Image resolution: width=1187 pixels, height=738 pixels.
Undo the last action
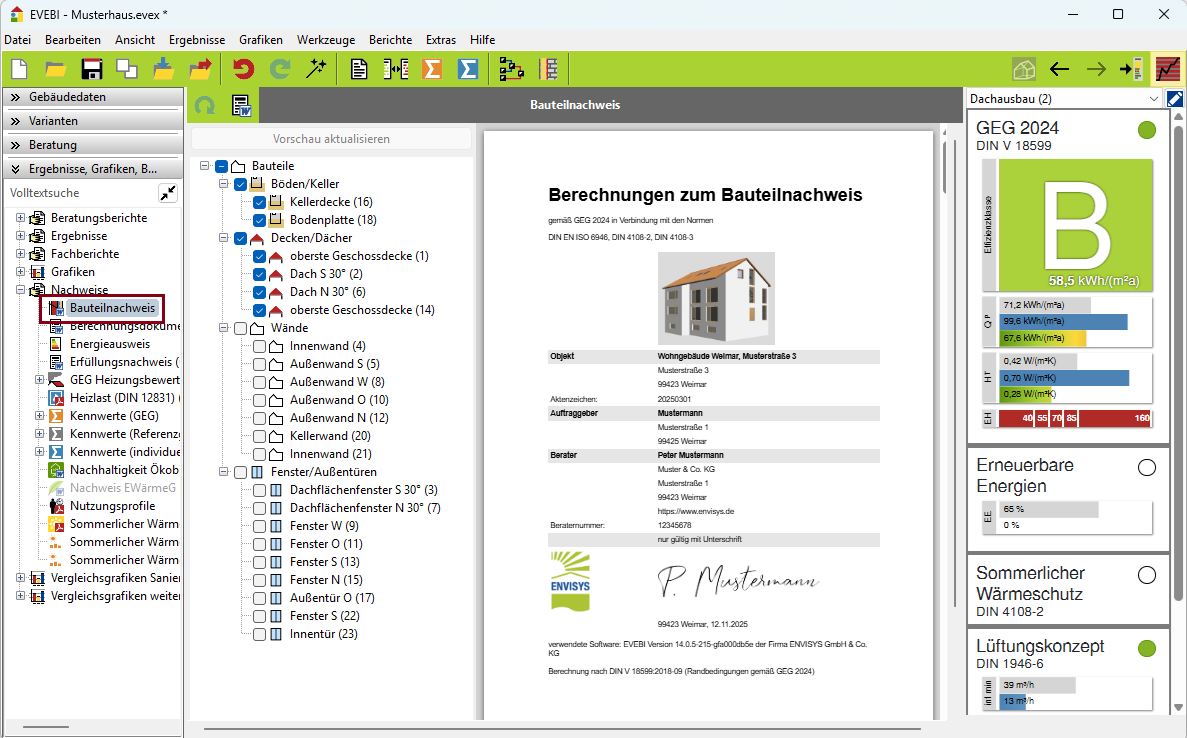(241, 68)
